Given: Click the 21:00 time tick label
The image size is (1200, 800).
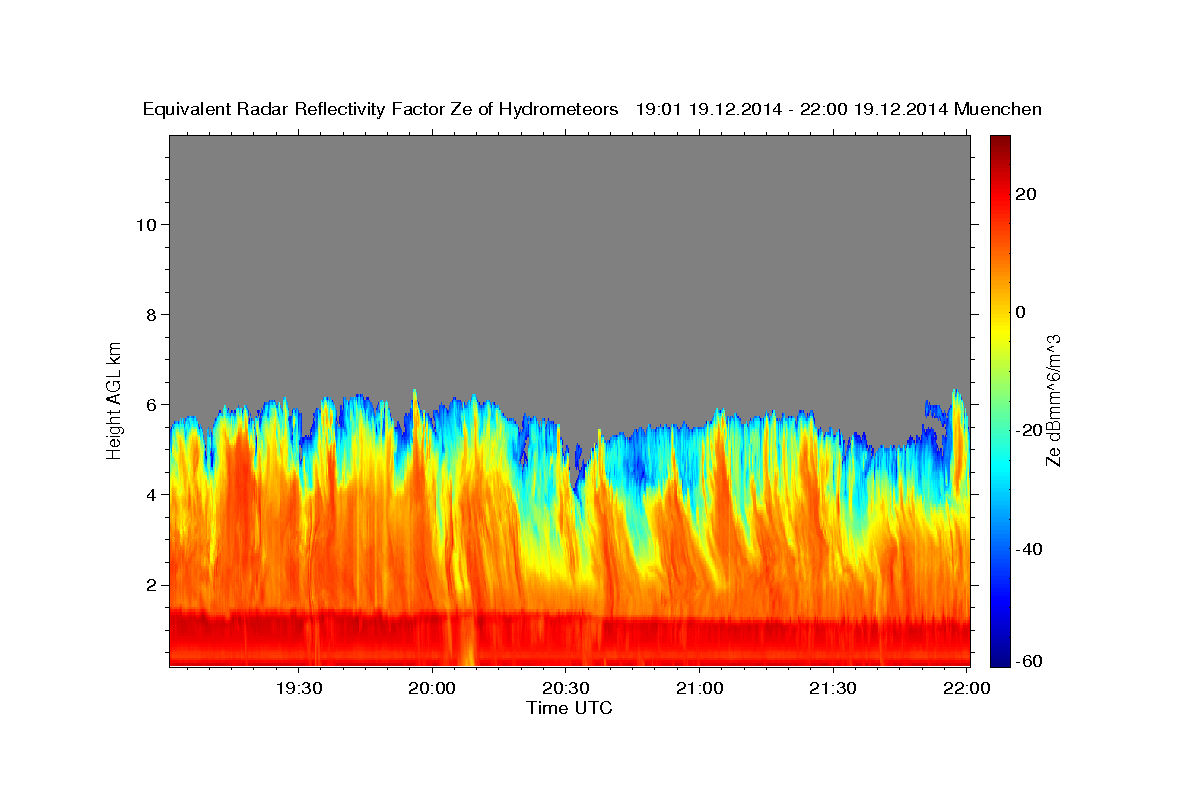Looking at the screenshot, I should point(700,688).
